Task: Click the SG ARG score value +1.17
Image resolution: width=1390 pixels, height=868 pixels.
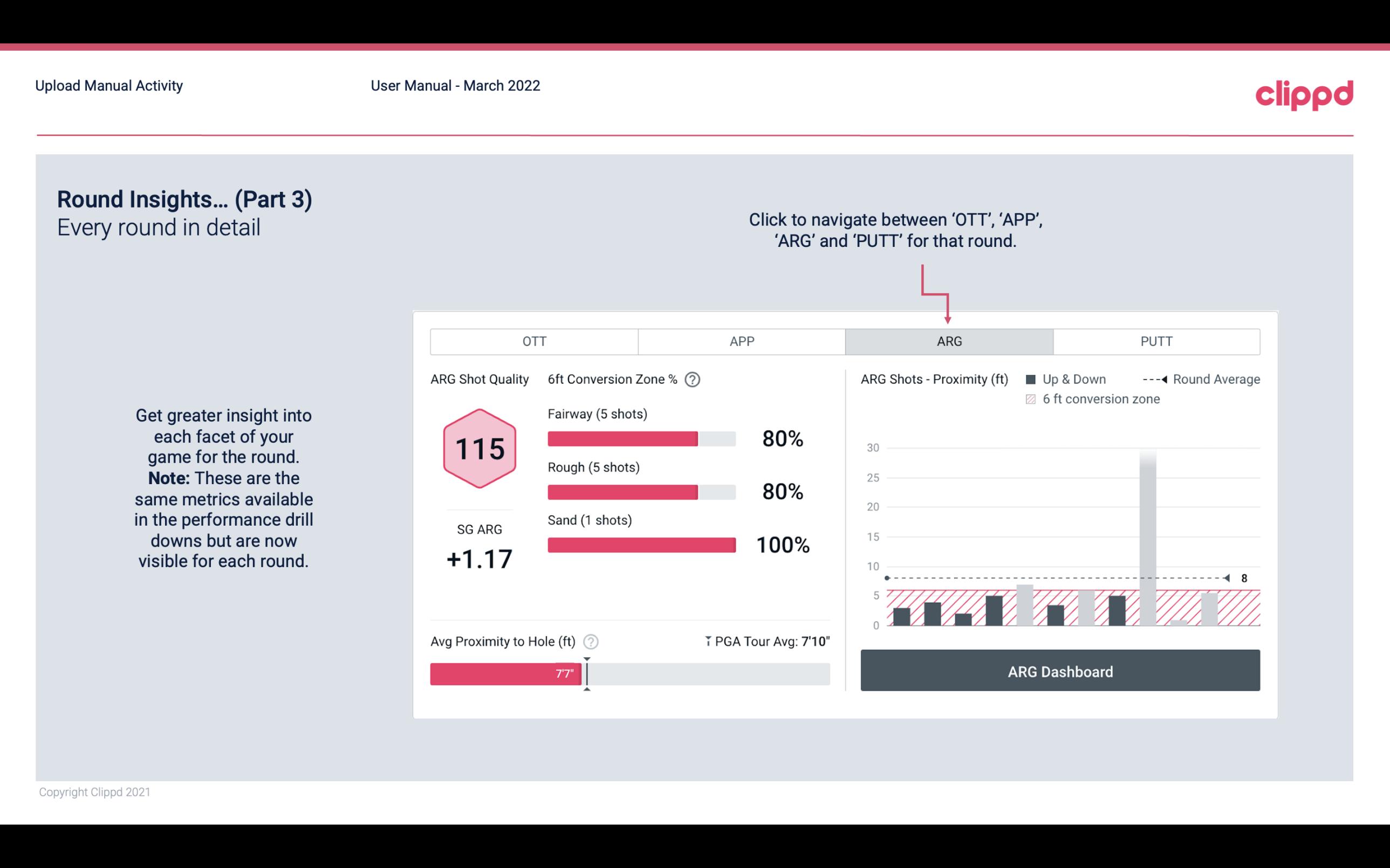Action: 478,558
